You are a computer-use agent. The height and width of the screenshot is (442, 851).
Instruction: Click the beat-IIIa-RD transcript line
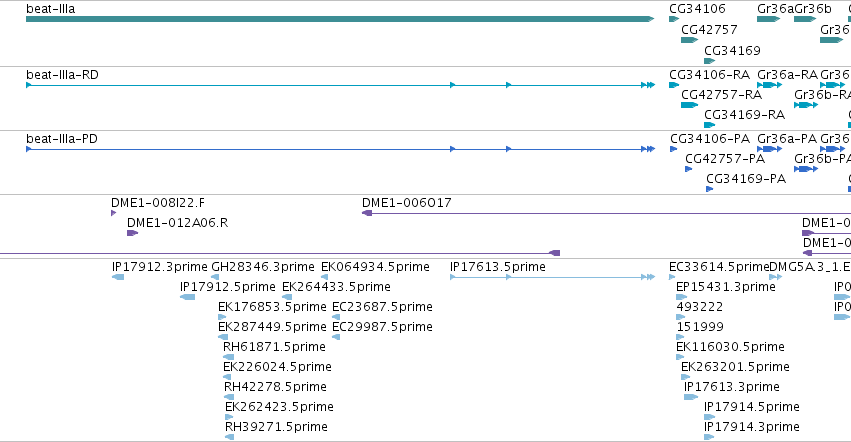click(x=340, y=85)
